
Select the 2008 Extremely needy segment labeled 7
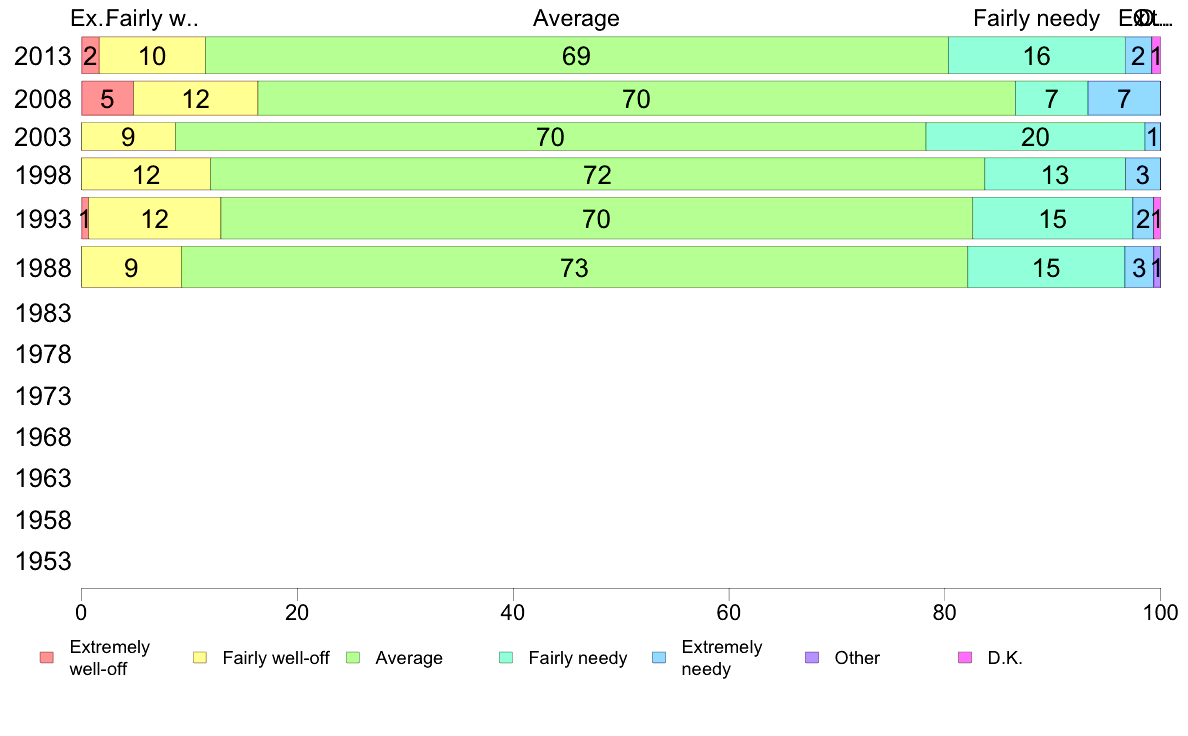1124,99
